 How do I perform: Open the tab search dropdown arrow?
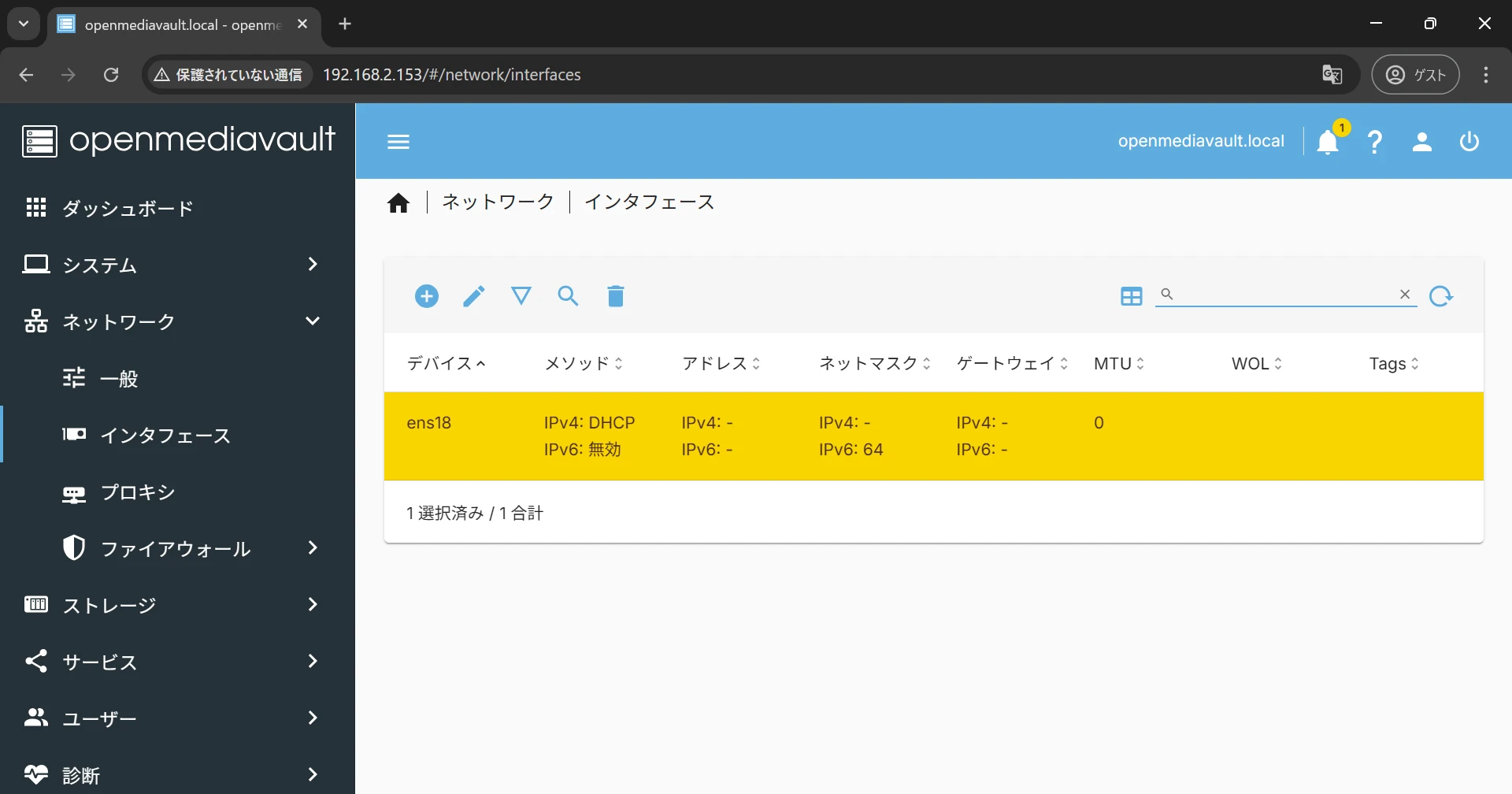(24, 24)
